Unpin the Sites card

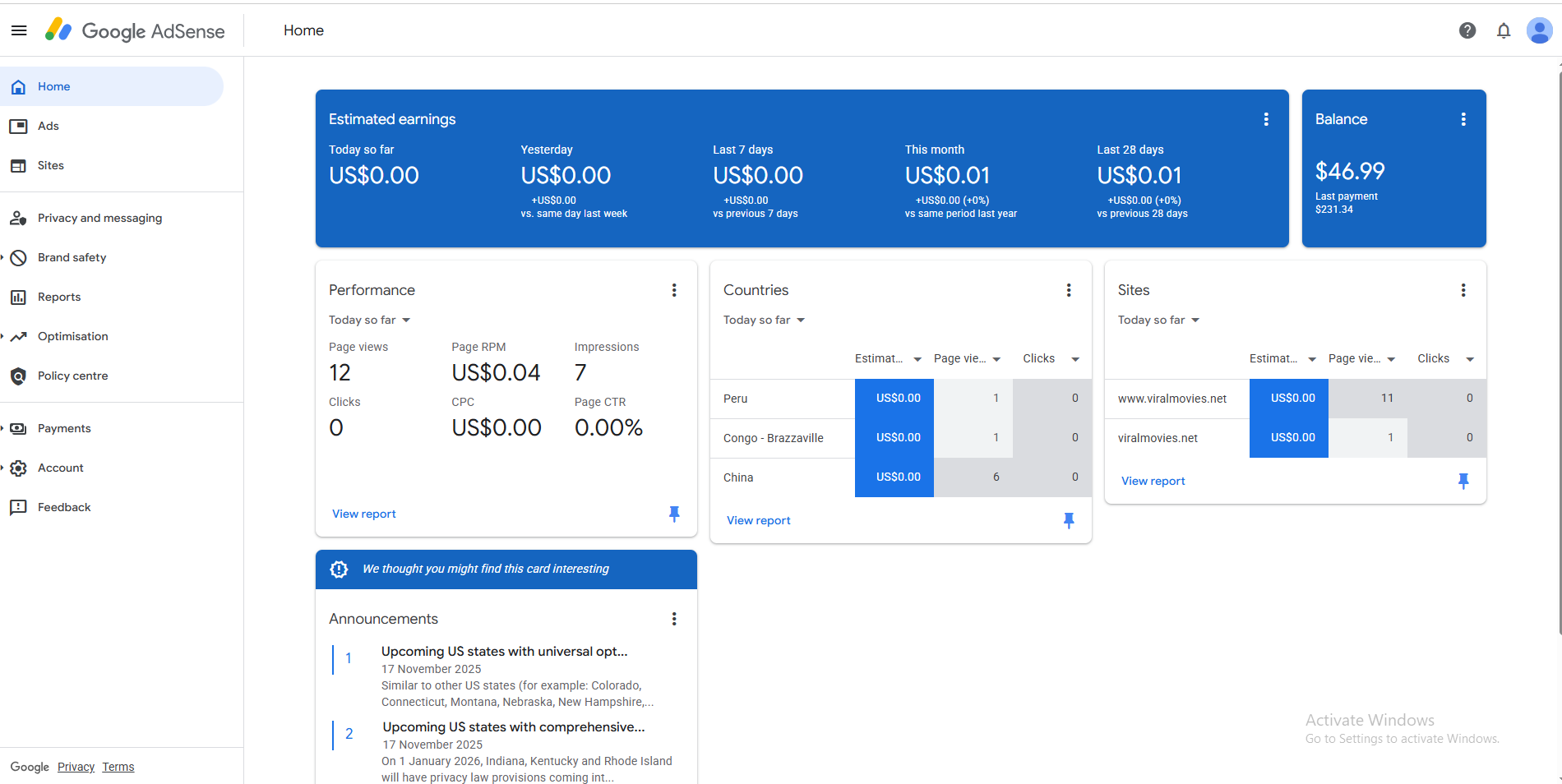[1463, 481]
